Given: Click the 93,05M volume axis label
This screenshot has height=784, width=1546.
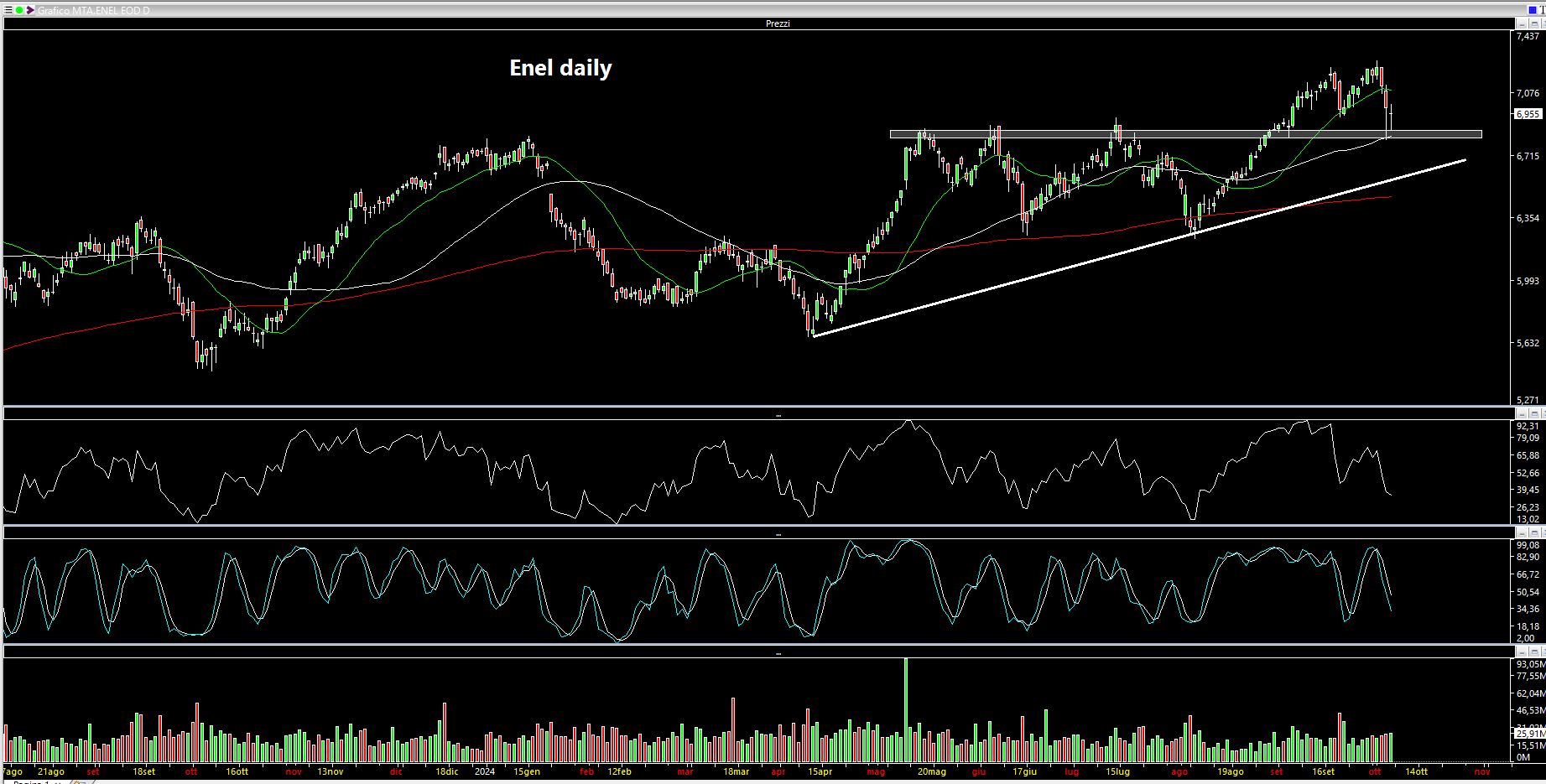Looking at the screenshot, I should click(x=1530, y=663).
